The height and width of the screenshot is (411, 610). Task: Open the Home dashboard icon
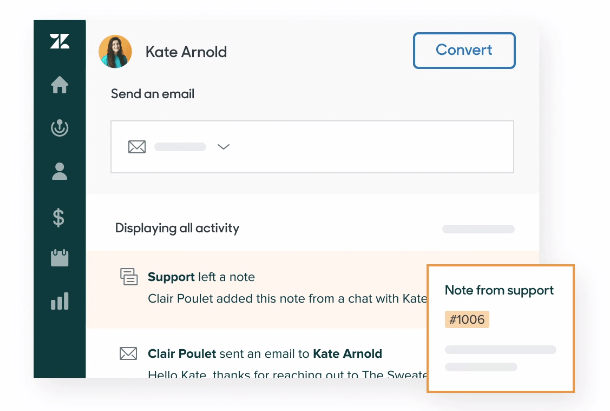59,85
